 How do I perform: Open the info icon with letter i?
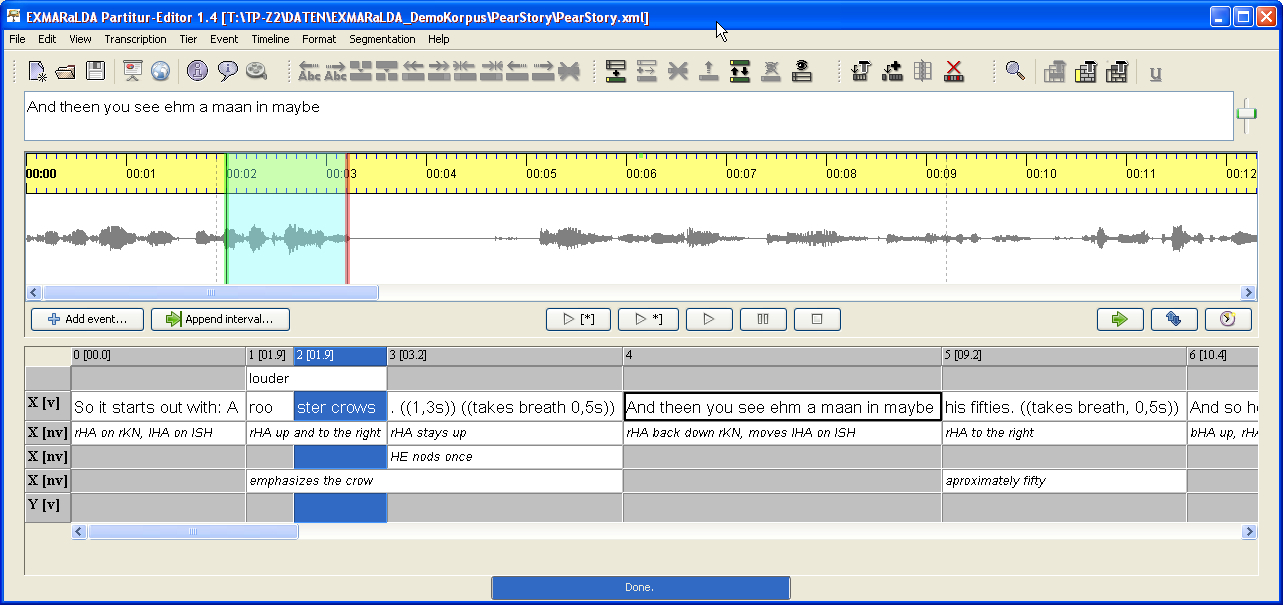click(x=197, y=71)
